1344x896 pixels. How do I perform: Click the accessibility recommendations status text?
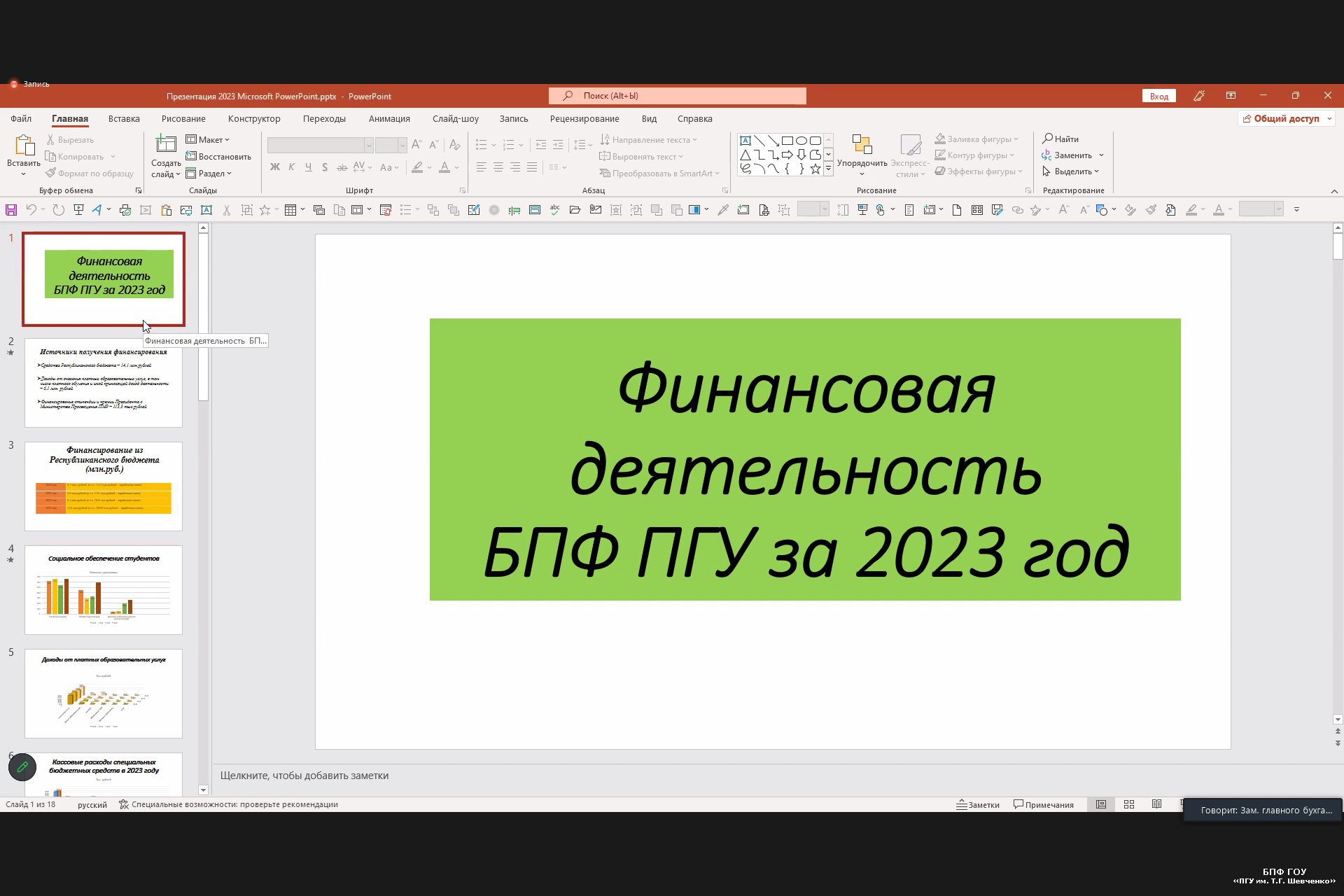[x=228, y=804]
